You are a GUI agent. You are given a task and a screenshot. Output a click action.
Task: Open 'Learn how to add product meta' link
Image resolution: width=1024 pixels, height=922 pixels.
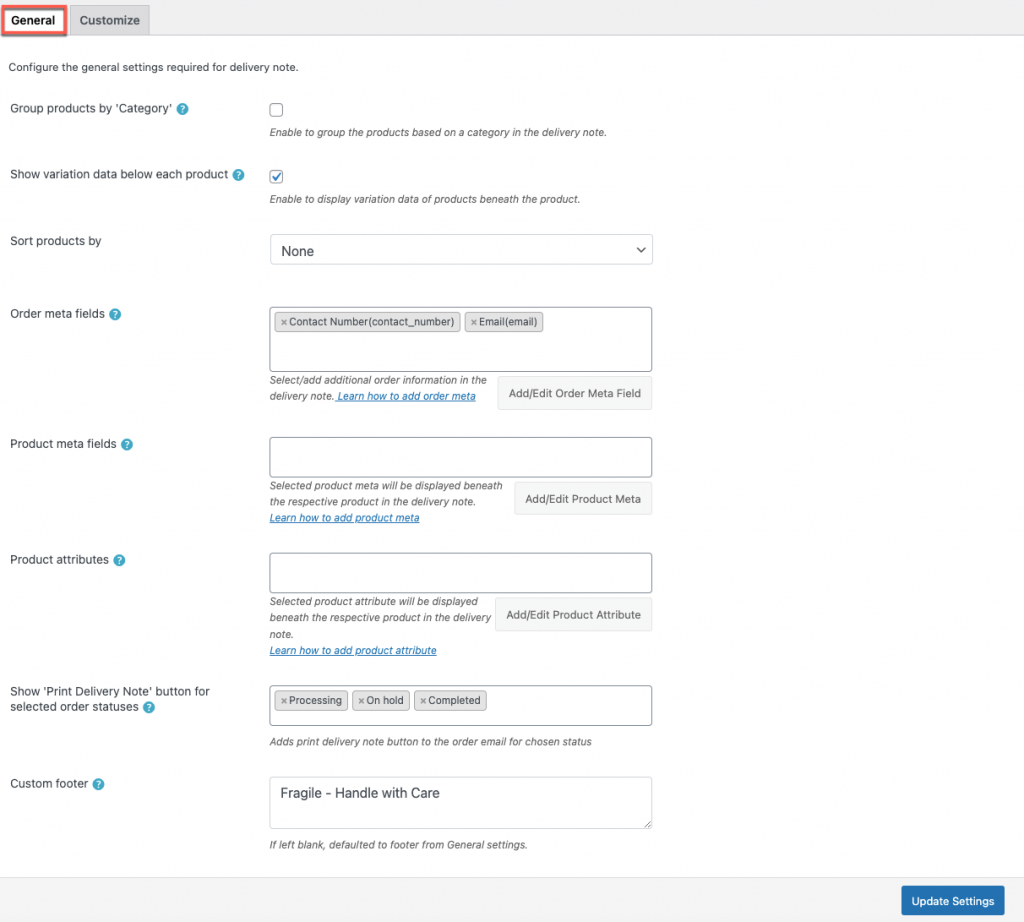click(x=344, y=518)
